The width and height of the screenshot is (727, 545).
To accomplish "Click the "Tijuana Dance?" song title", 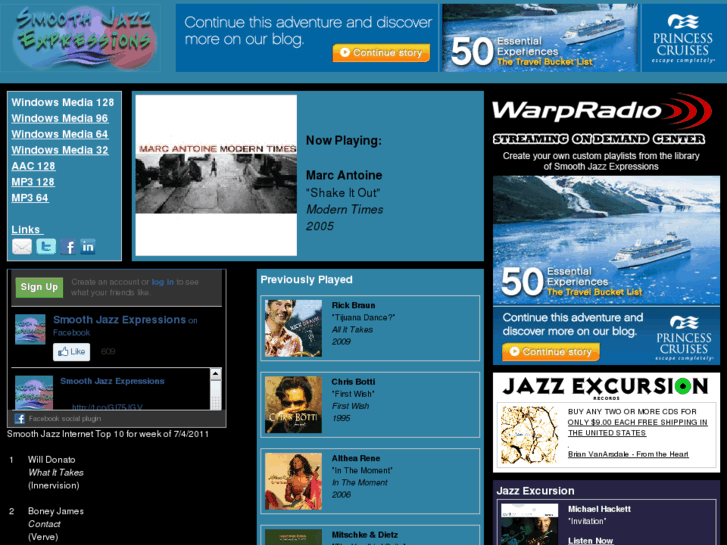I will point(364,318).
